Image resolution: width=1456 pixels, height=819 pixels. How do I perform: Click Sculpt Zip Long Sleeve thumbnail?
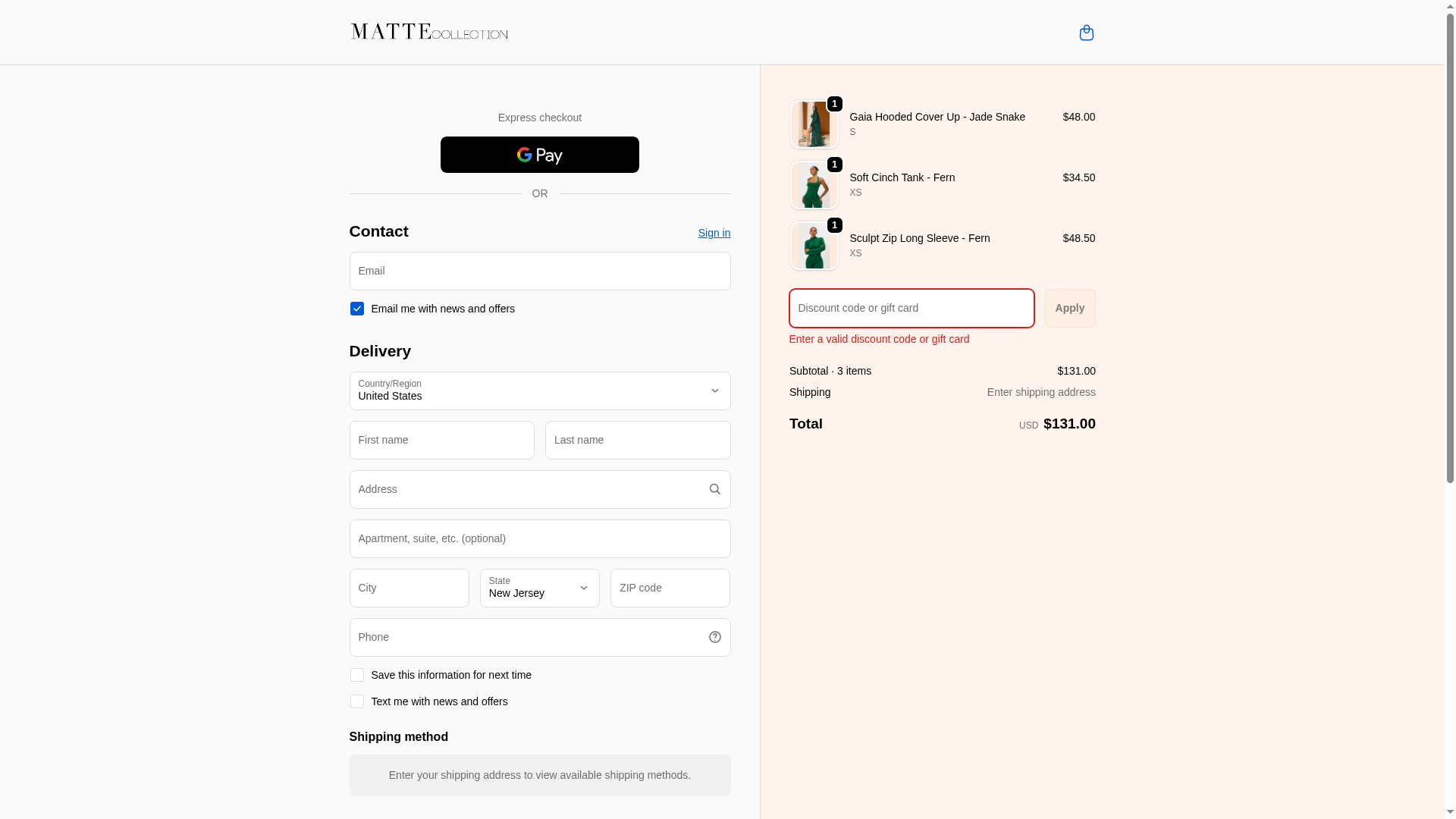(x=814, y=246)
